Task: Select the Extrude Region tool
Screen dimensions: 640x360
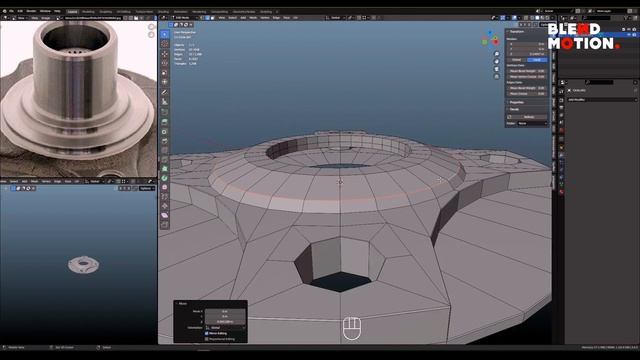Action: [165, 122]
